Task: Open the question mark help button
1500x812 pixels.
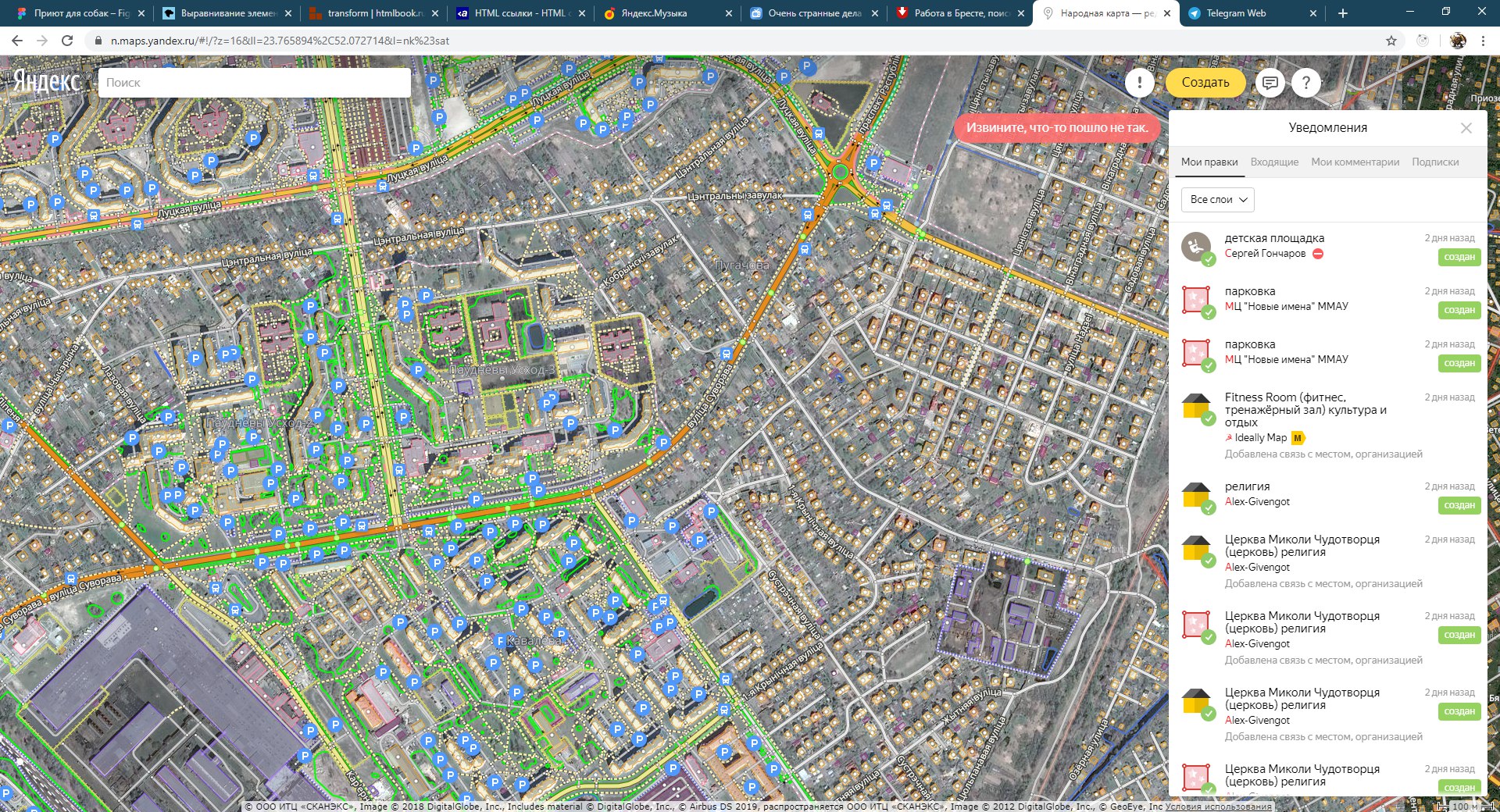Action: 1305,82
